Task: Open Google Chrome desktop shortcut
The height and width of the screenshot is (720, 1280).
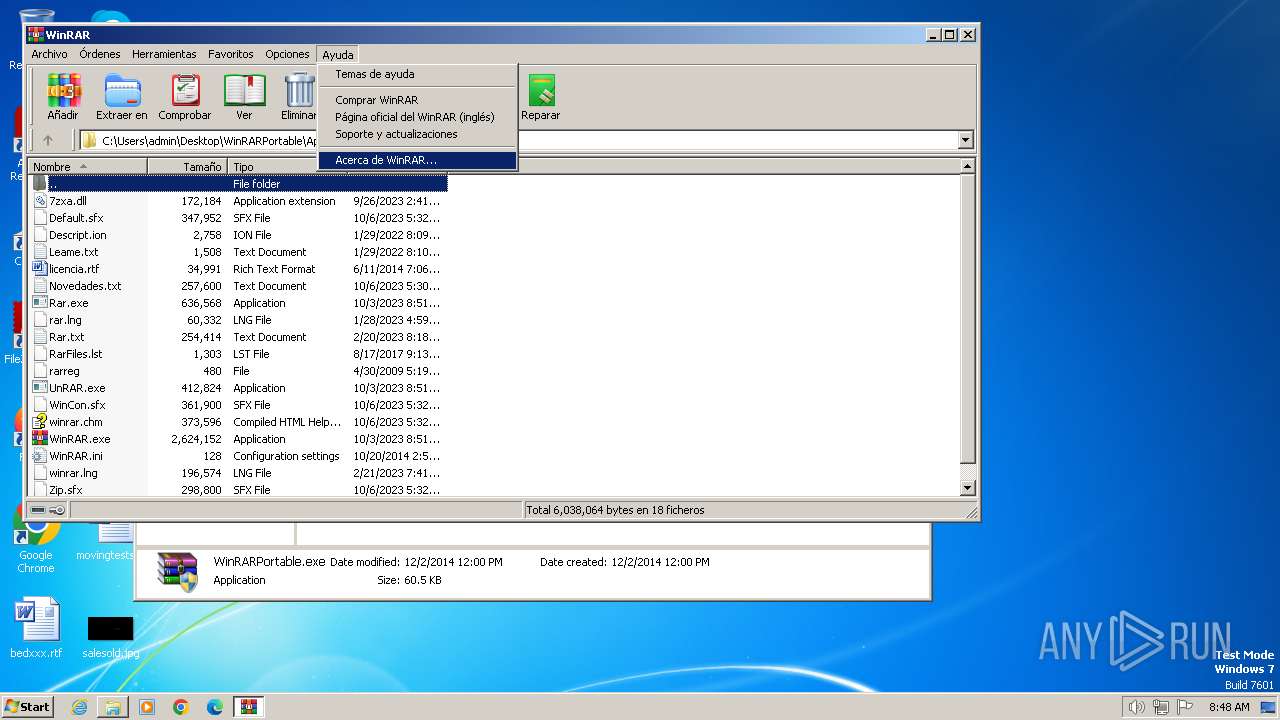Action: (x=36, y=538)
